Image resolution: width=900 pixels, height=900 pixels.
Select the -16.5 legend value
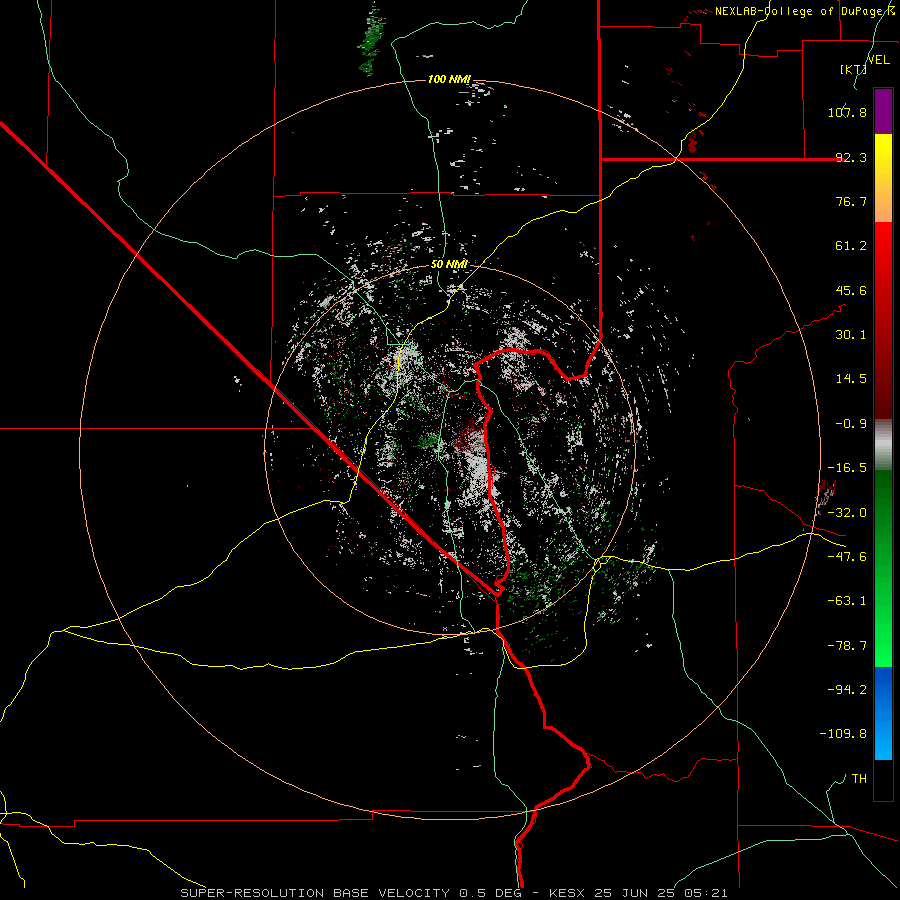pos(847,468)
